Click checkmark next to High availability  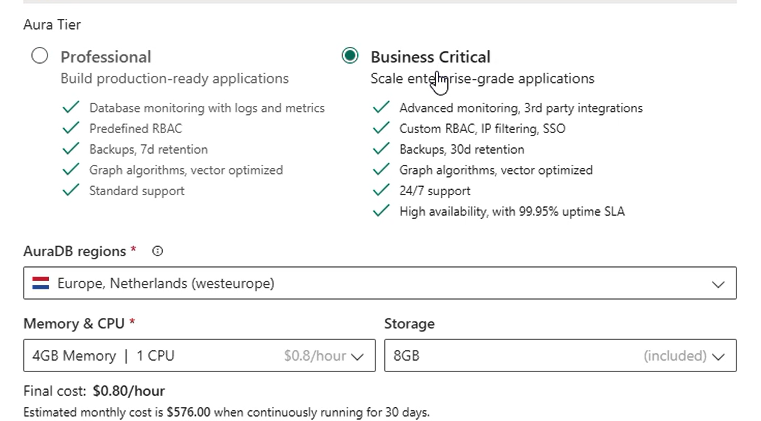(x=381, y=211)
